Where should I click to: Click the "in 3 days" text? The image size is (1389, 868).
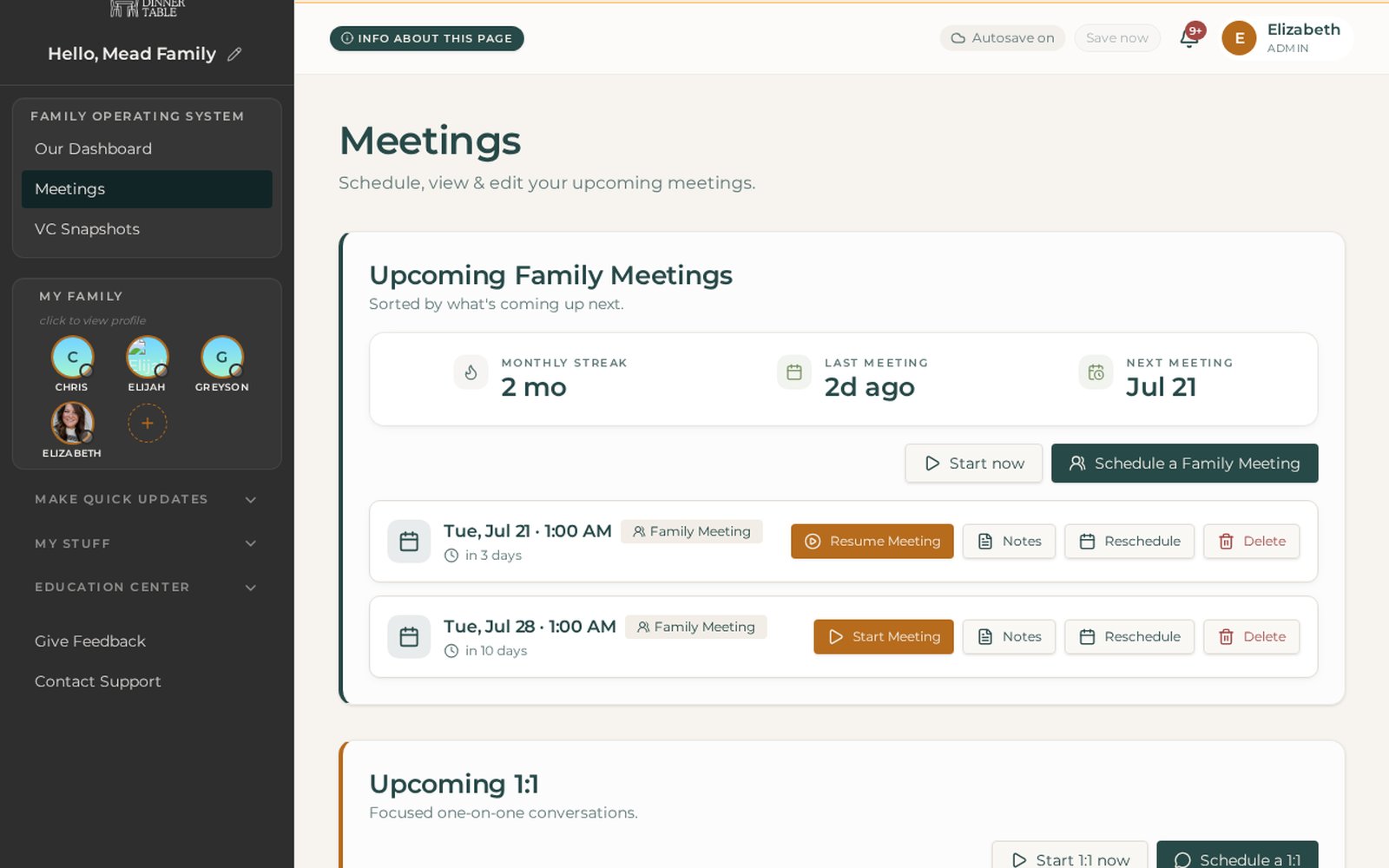point(493,556)
